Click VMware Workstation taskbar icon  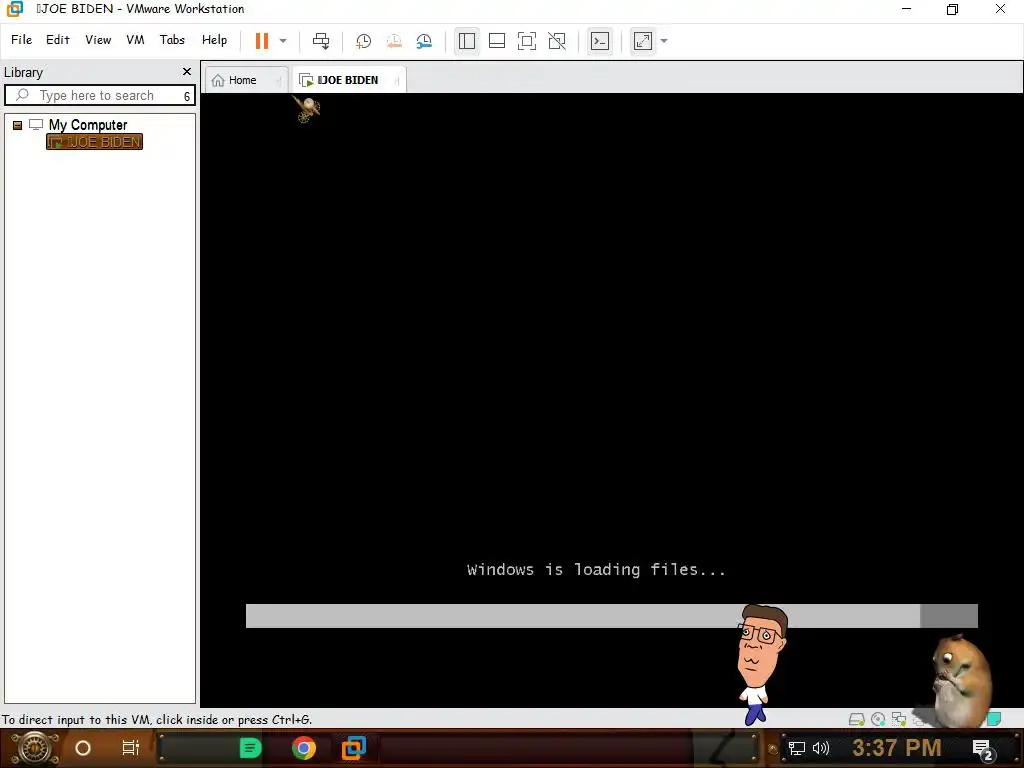coord(354,748)
